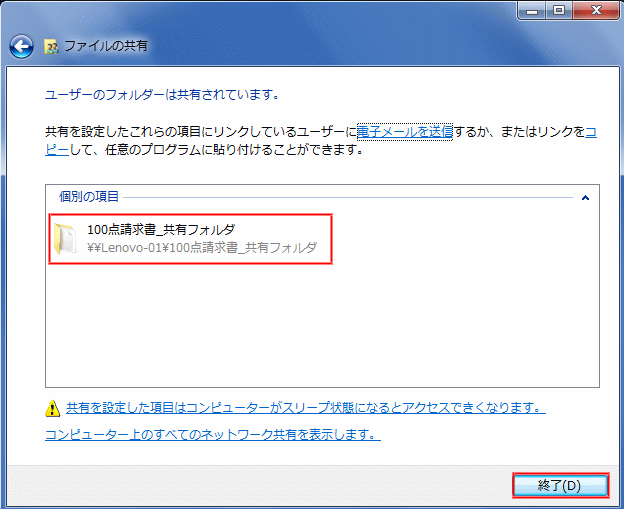
Task: Maximize the File Sharing window
Action: point(559,11)
